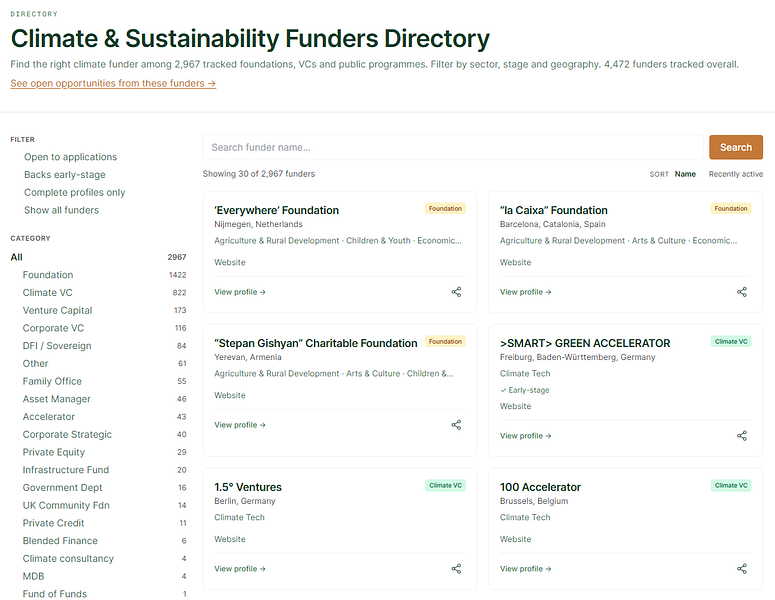Focus the Search funder name field

(453, 147)
